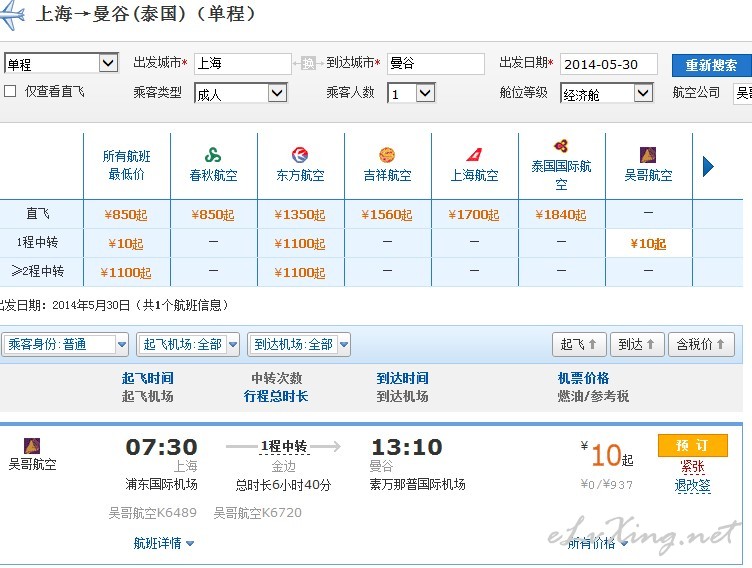
Task: Click lowest 1程中转 price ¥10起 in 所有航班 column
Action: [126, 244]
